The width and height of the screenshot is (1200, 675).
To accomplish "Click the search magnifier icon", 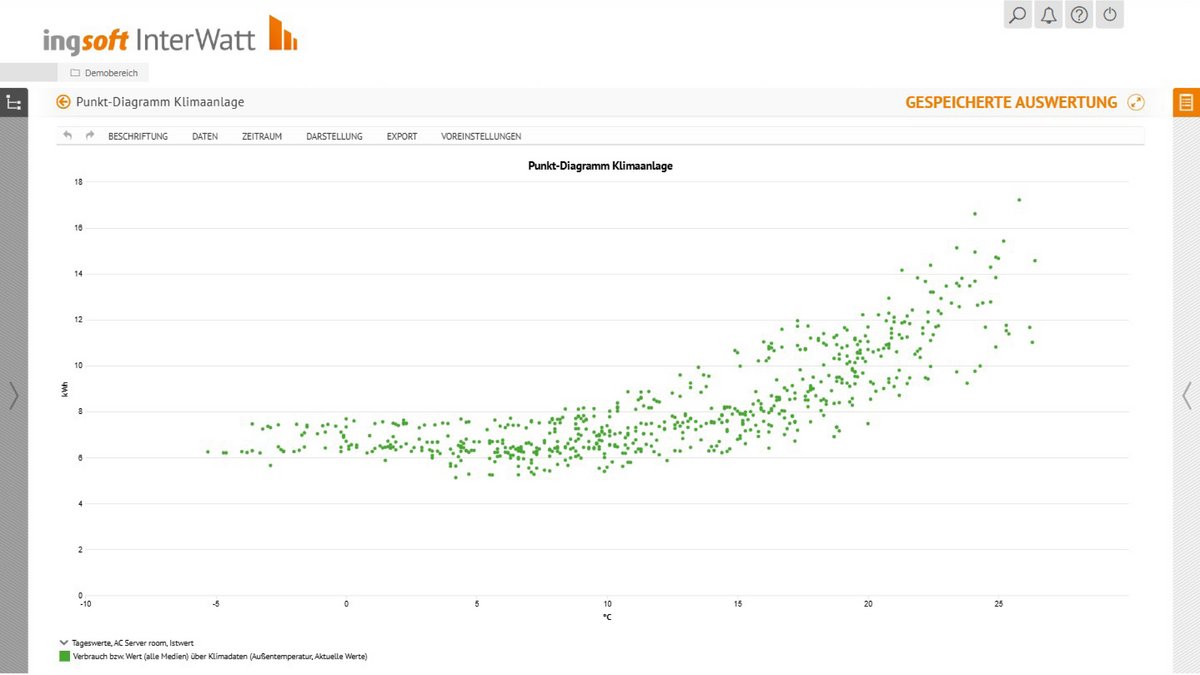I will 1017,15.
